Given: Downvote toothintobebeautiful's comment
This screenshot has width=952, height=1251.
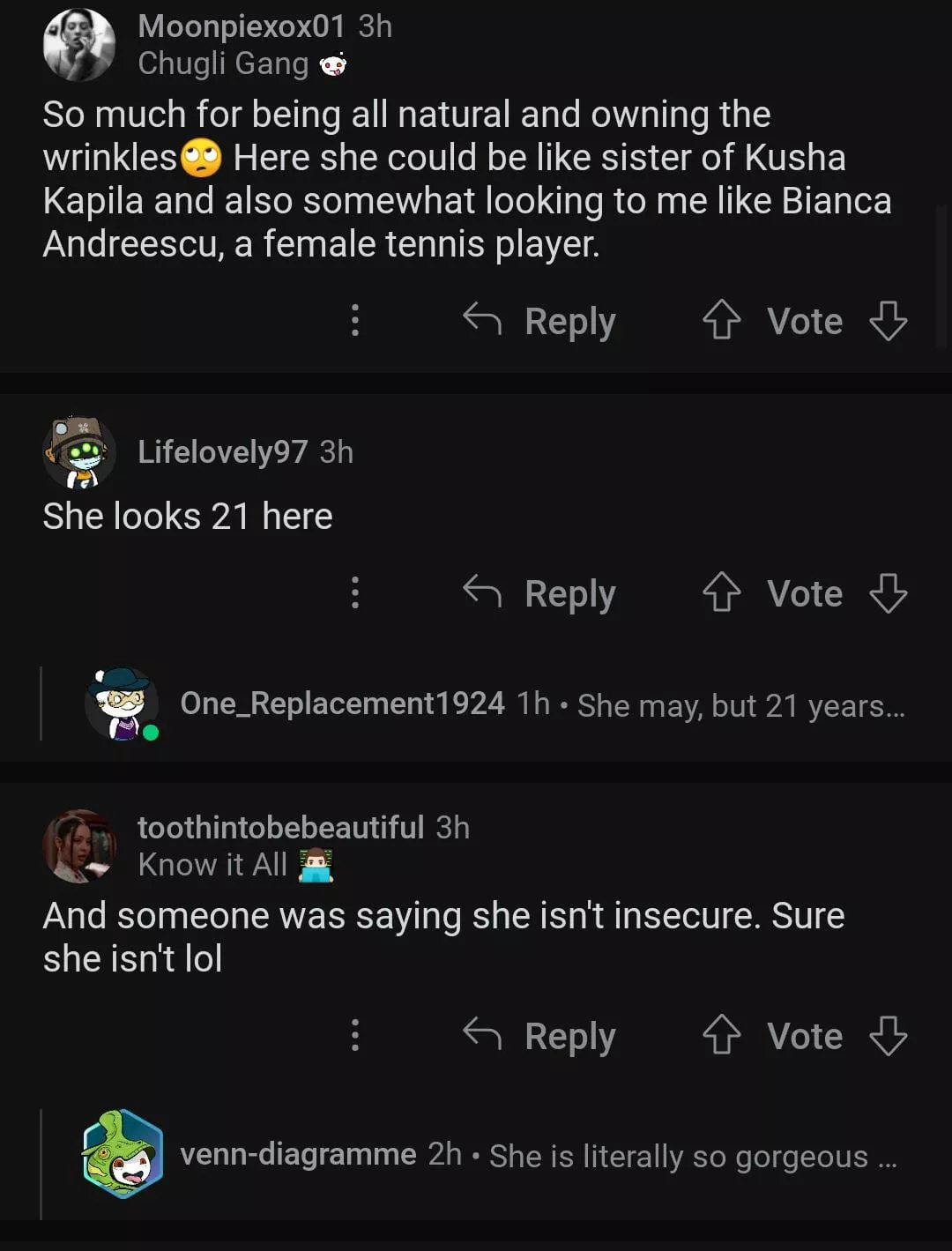Looking at the screenshot, I should [x=888, y=1035].
